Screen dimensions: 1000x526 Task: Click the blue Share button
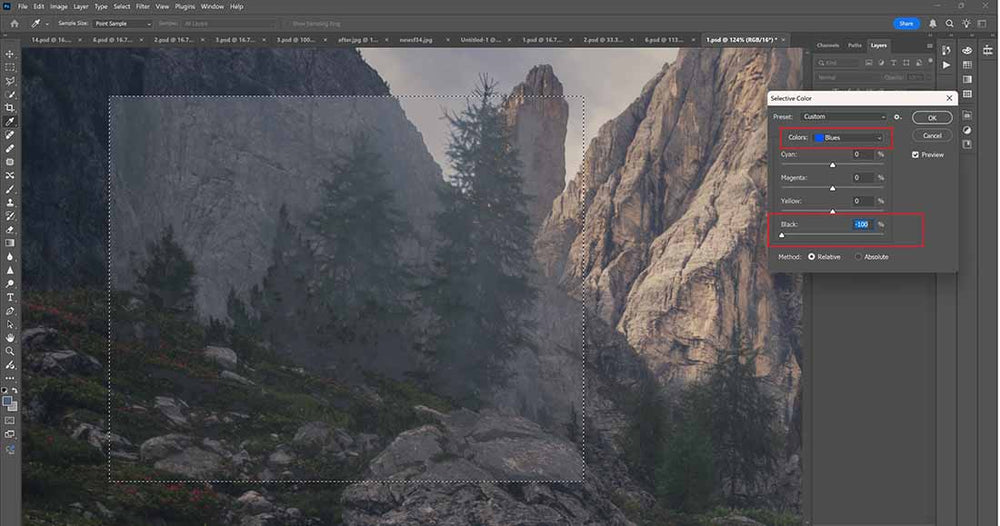point(906,24)
